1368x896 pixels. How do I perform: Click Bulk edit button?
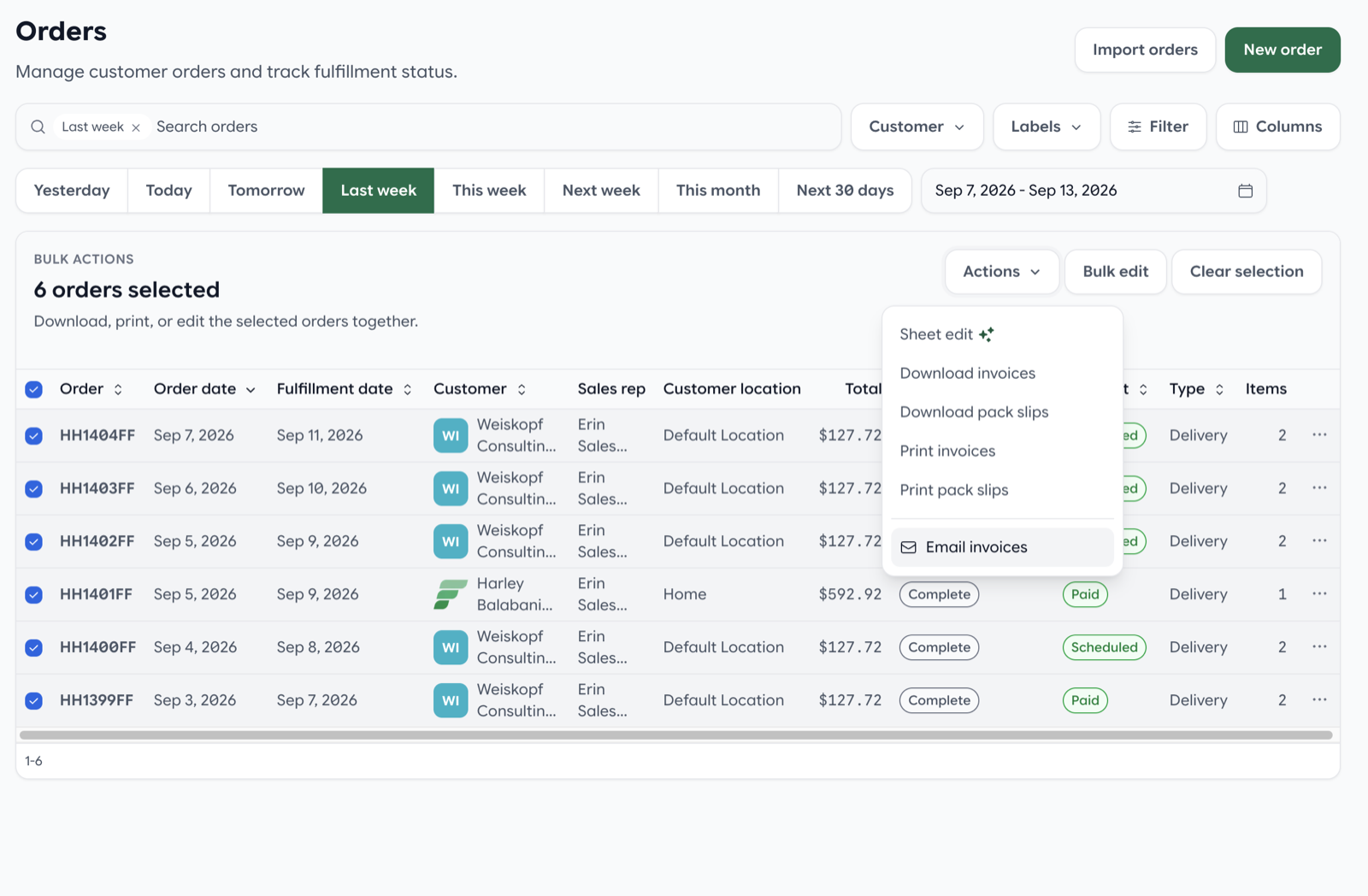(1115, 272)
